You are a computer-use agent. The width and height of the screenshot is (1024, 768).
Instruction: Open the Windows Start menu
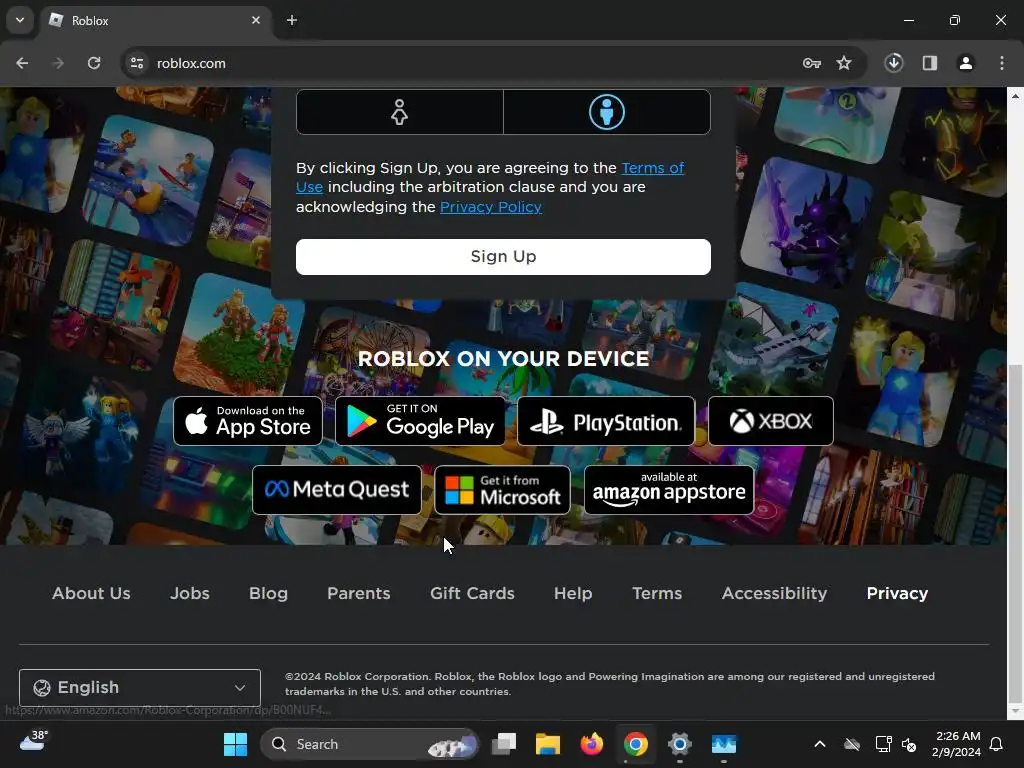coord(235,744)
